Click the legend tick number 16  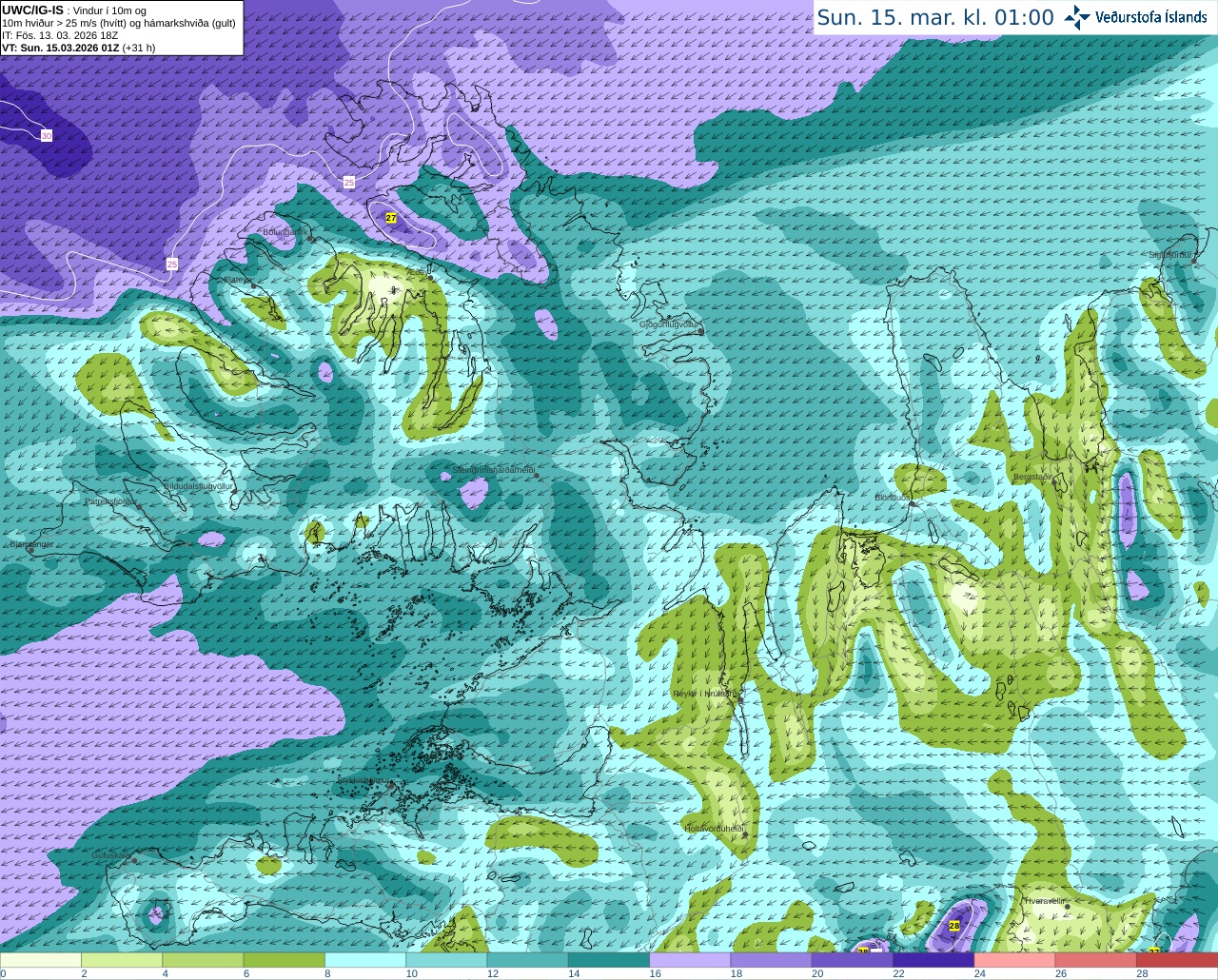pyautogui.click(x=655, y=973)
